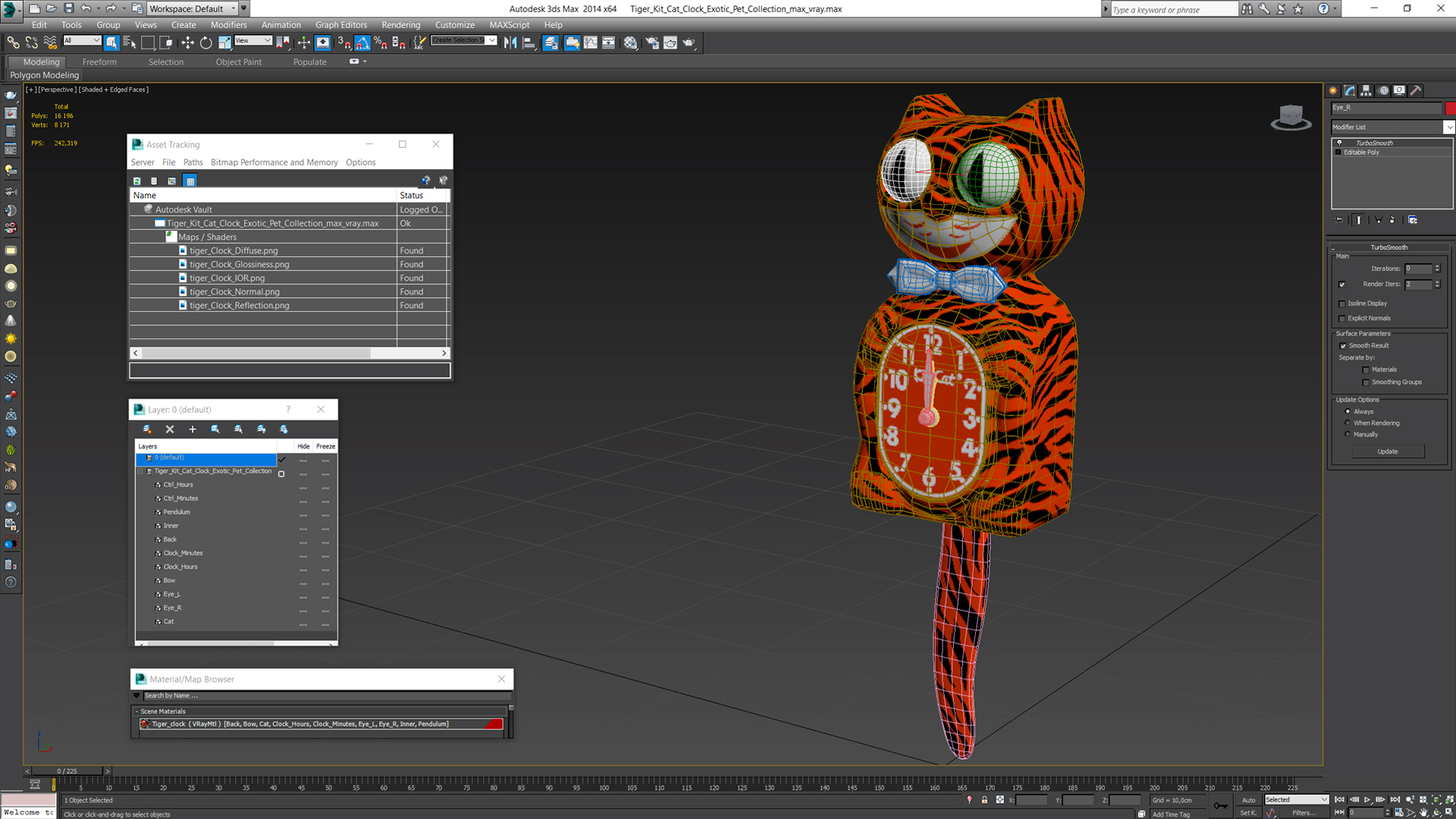Image resolution: width=1456 pixels, height=819 pixels.
Task: Open Render Setup from toolbar
Action: click(651, 42)
